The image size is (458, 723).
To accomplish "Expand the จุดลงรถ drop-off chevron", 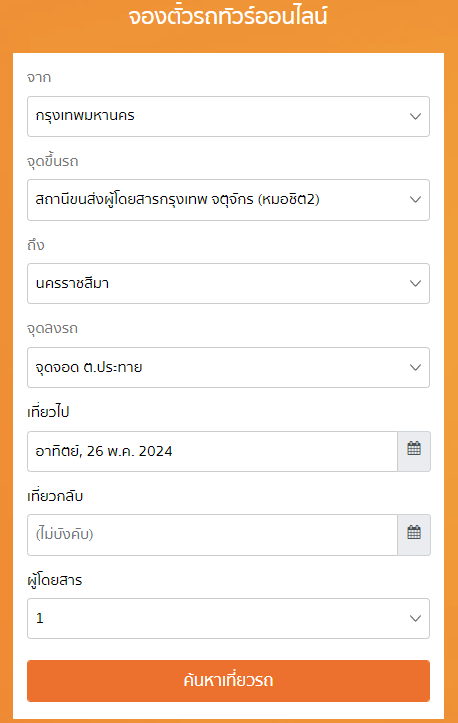I will [x=415, y=367].
